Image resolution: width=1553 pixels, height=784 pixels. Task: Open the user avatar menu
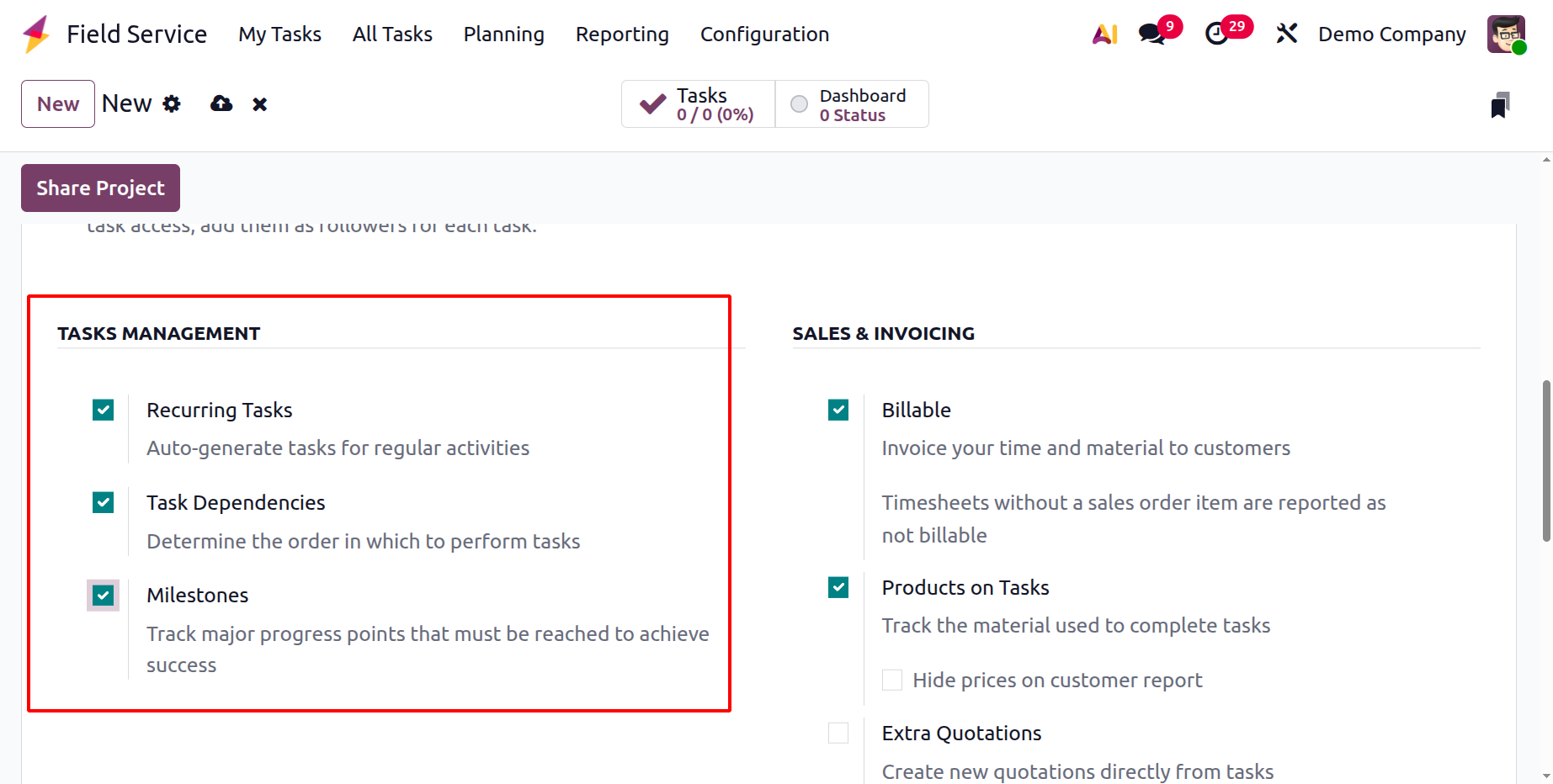[1506, 34]
